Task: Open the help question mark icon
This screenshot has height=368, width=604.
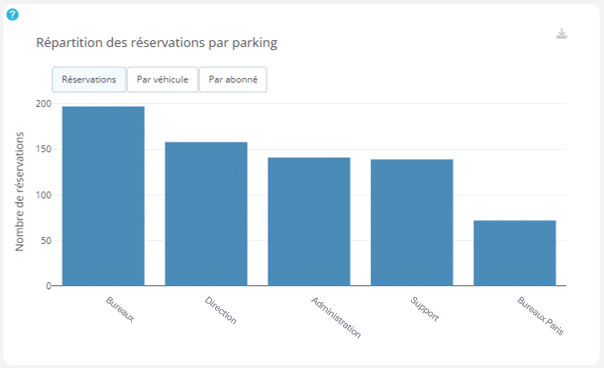Action: click(x=12, y=15)
